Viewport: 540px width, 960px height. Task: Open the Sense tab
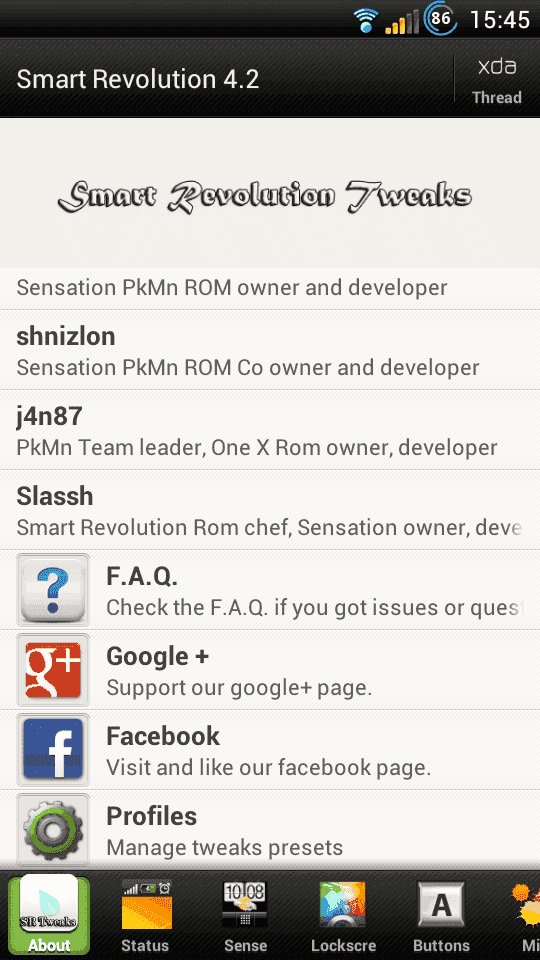[x=245, y=916]
